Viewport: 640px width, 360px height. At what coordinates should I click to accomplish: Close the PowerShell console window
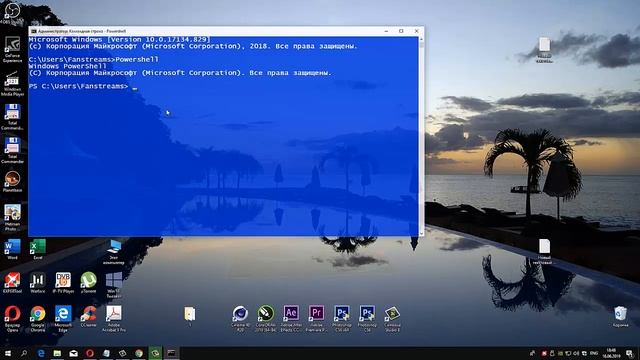pyautogui.click(x=416, y=31)
